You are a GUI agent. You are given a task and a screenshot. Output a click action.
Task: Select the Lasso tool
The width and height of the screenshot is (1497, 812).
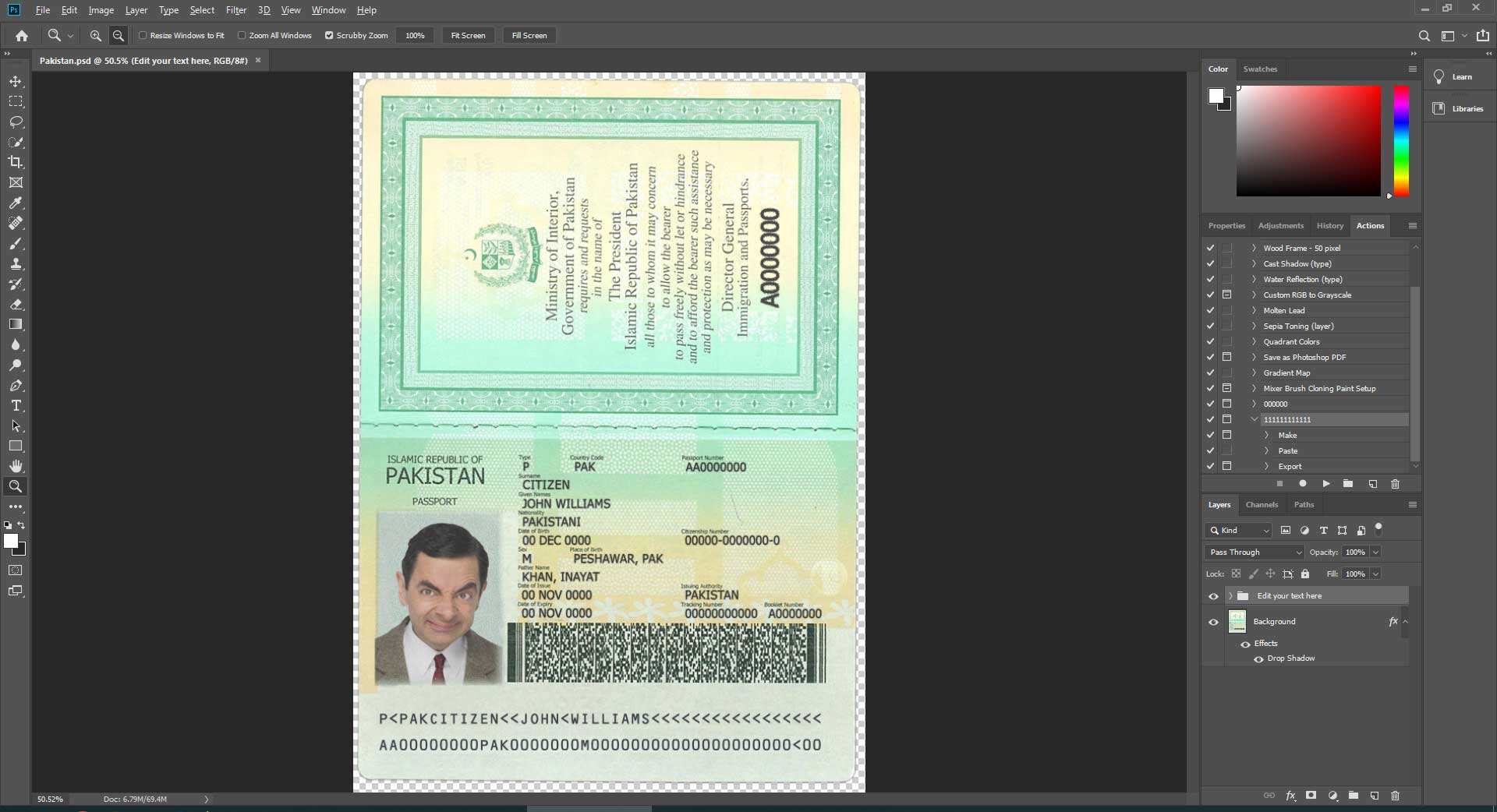[x=16, y=122]
